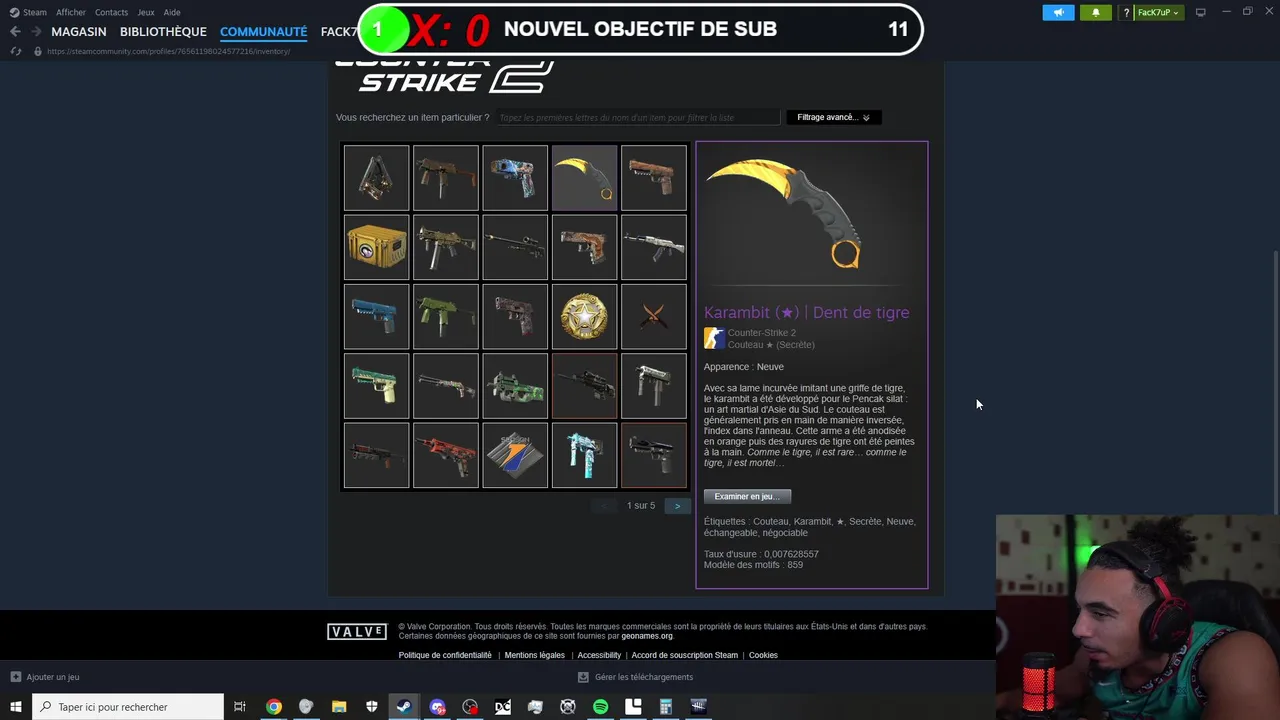Select the orange crossed knives item
Image resolution: width=1280 pixels, height=720 pixels.
(654, 316)
